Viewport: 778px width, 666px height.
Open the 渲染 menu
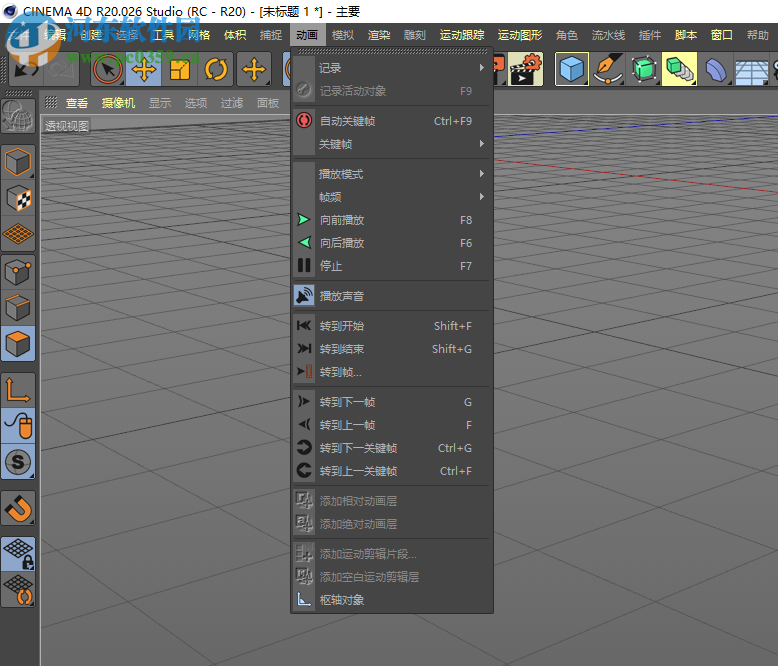pos(379,35)
